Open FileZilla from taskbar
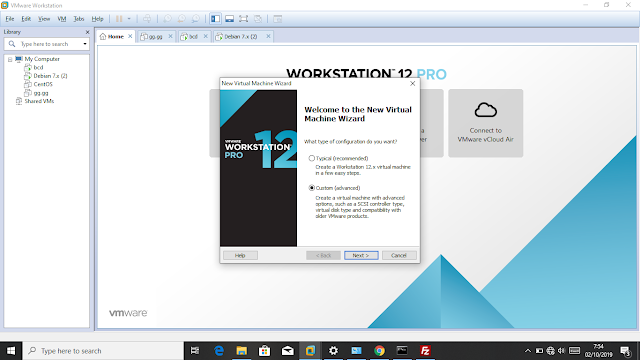 [425, 351]
